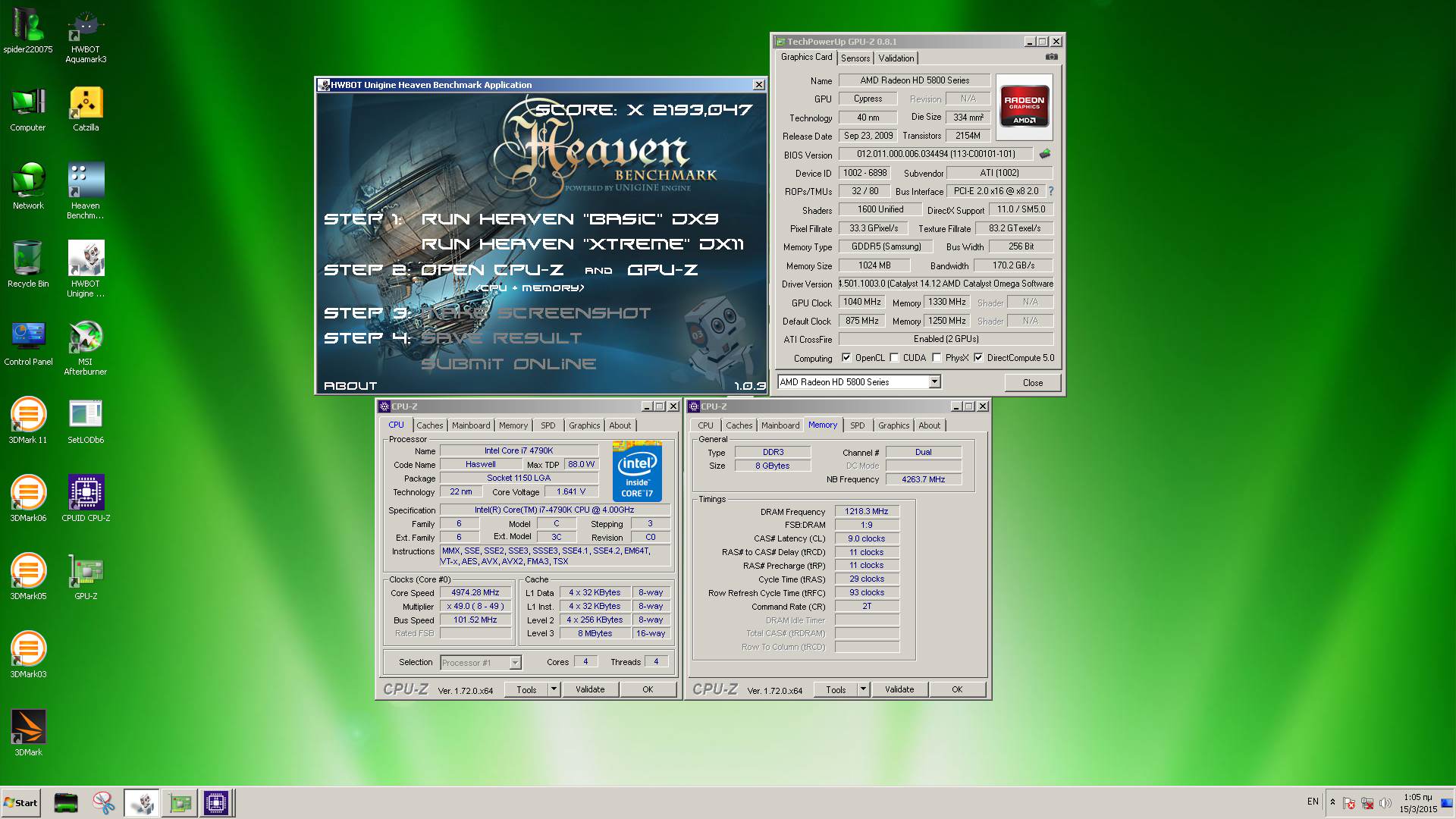This screenshot has width=1456, height=819.
Task: Expand GPU selection dropdown in GPU-Z
Action: pyautogui.click(x=934, y=382)
